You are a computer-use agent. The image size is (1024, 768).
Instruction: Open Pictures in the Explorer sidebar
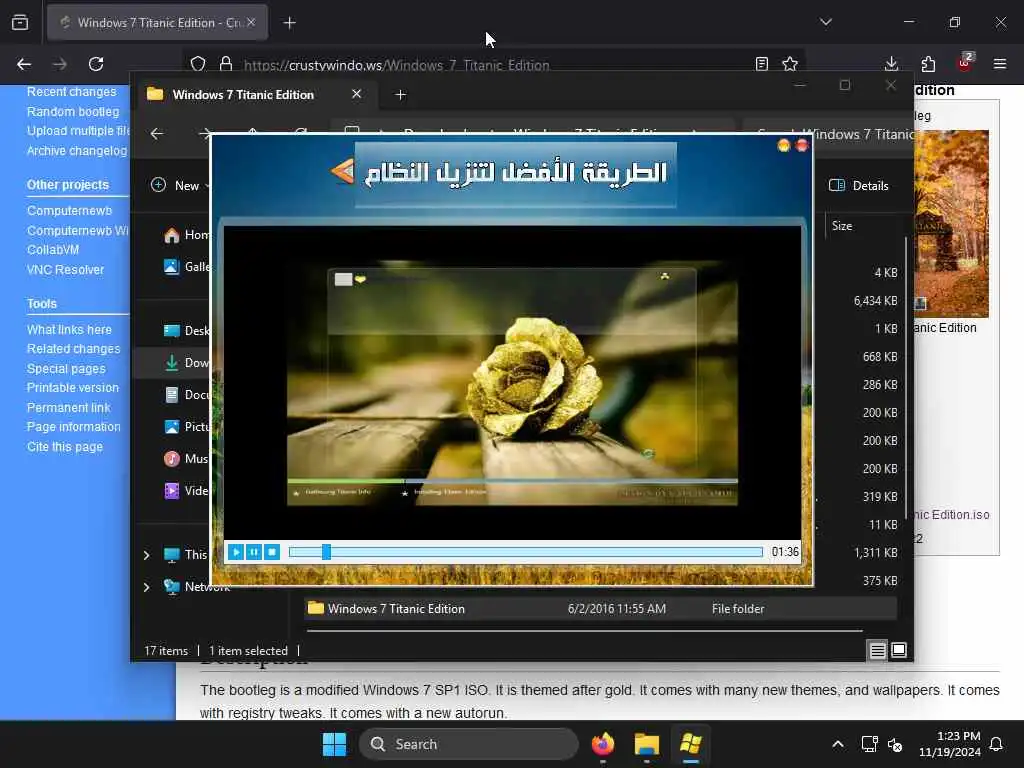pos(187,426)
